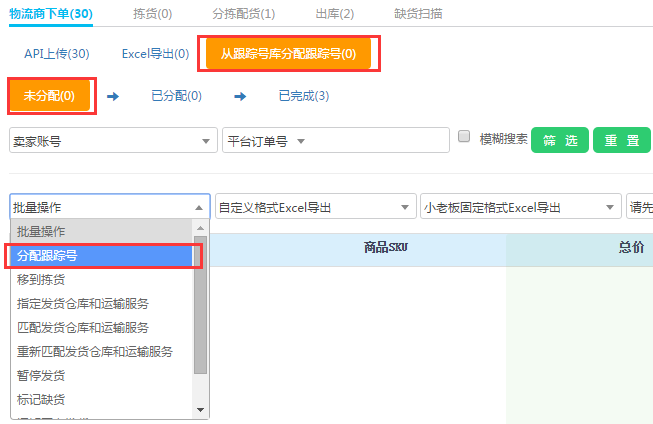Select 暂停发货 option in list
The image size is (653, 424).
pyautogui.click(x=100, y=375)
